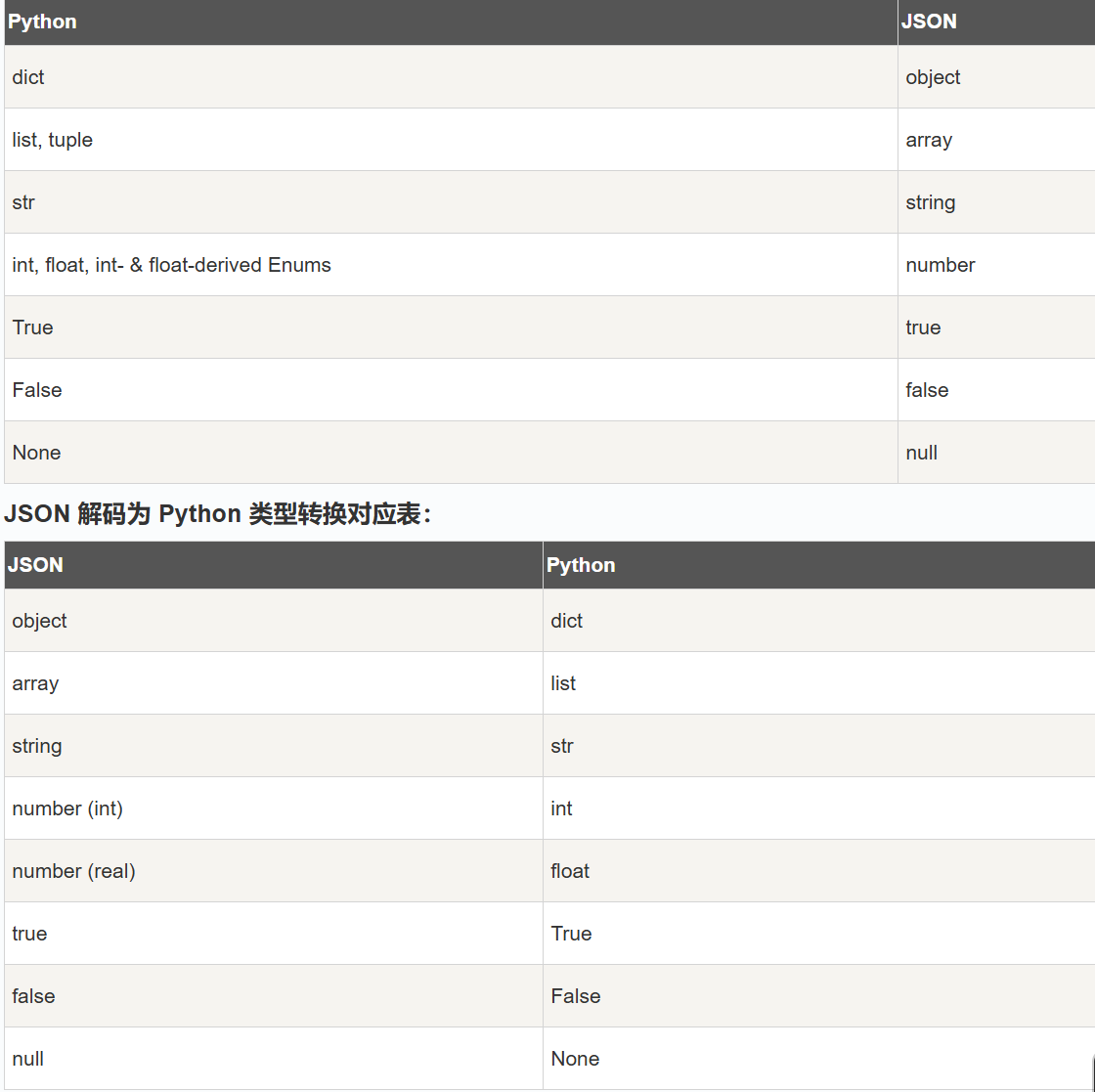Click the 'object' cell in the bottom table
Viewport: 1095px width, 1092px height.
click(40, 621)
